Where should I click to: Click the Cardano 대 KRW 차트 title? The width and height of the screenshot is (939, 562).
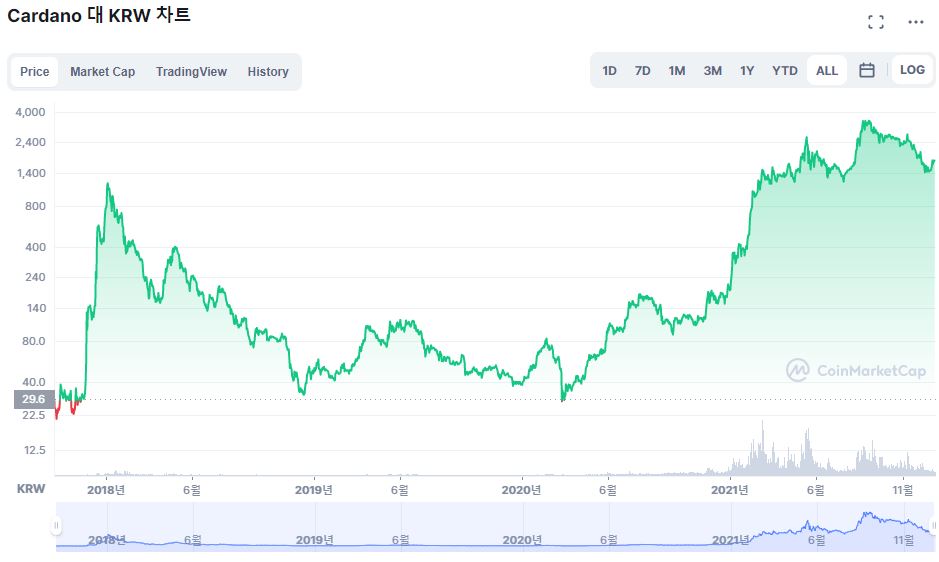coord(99,15)
